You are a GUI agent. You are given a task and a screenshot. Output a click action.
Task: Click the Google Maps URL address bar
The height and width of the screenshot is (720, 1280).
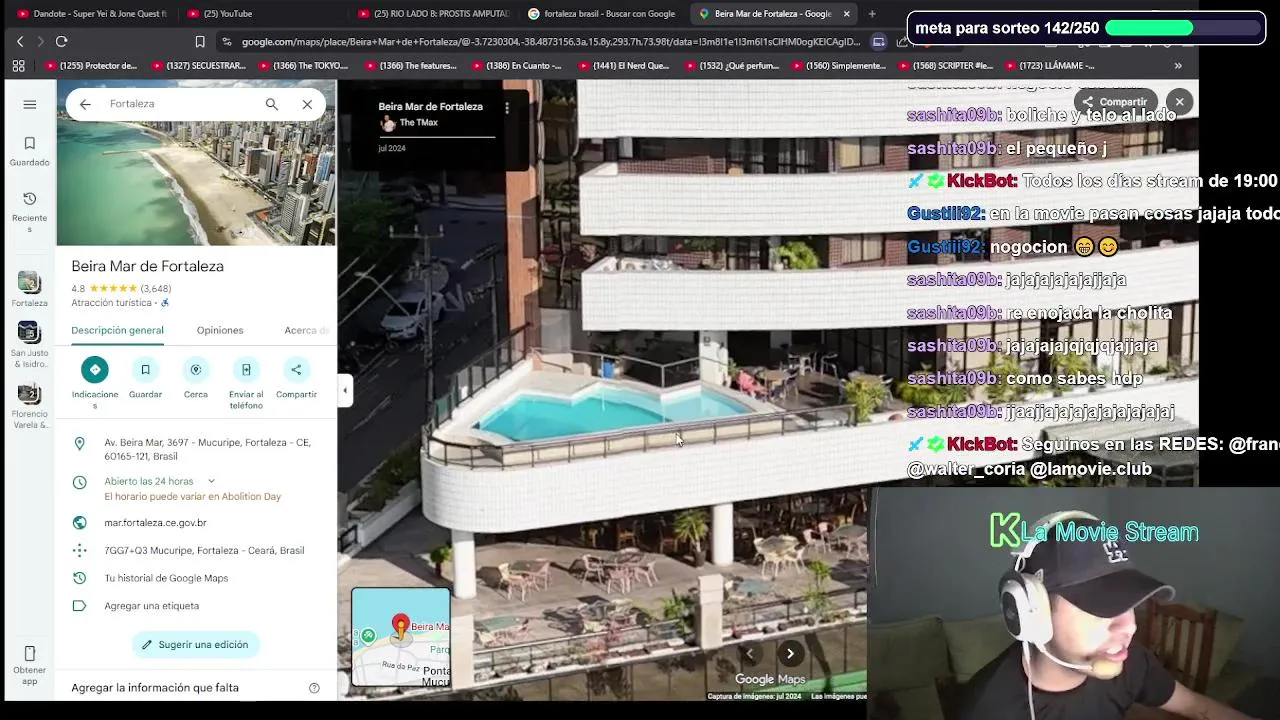550,42
